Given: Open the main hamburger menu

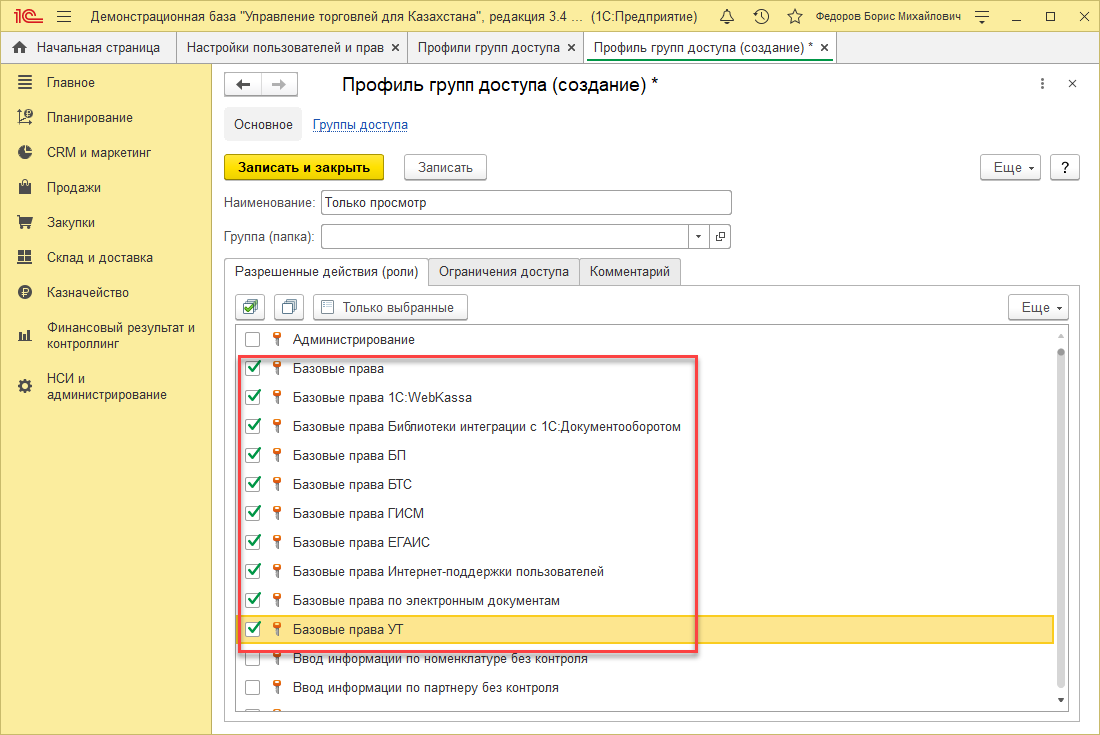Looking at the screenshot, I should coord(64,17).
